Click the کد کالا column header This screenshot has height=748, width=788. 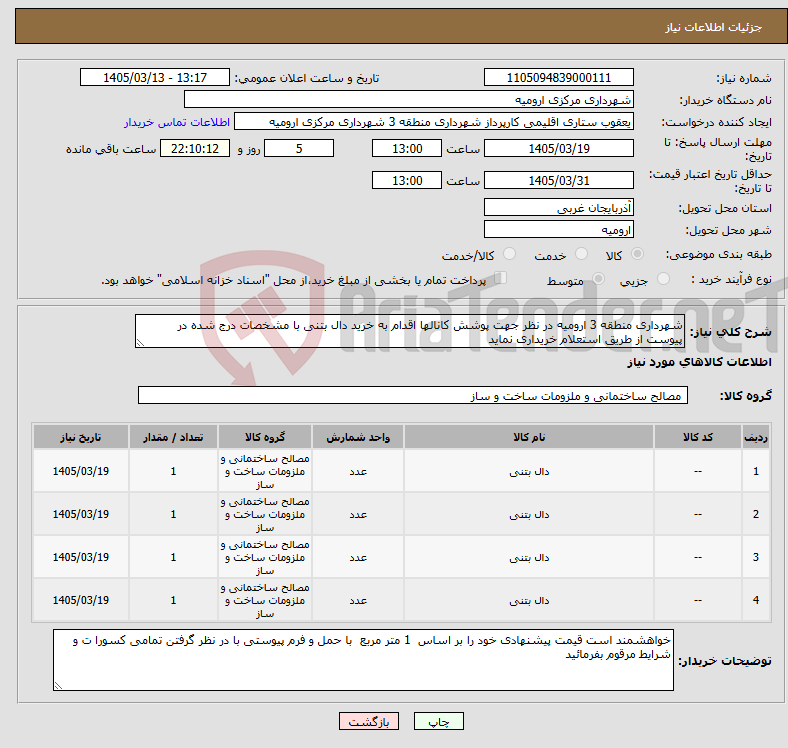coord(698,437)
